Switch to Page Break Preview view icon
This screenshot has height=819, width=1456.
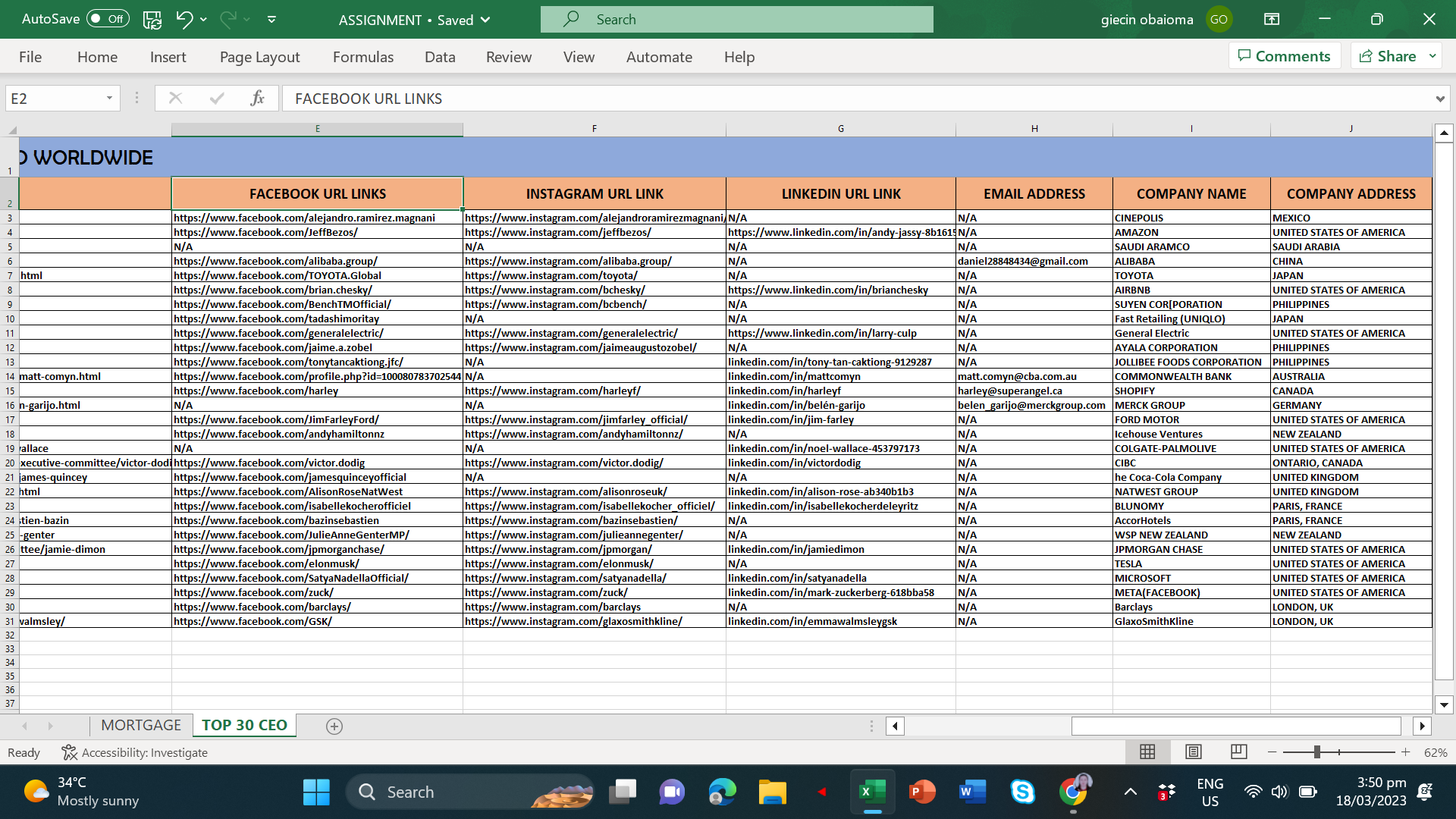[1239, 752]
